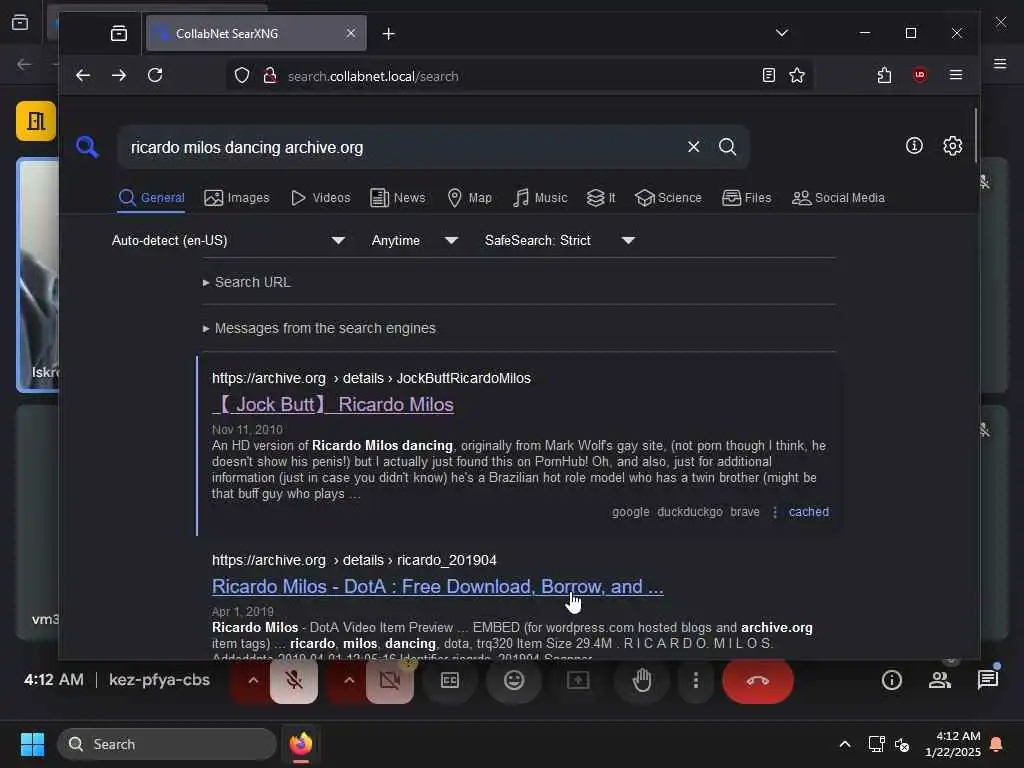1024x768 pixels.
Task: Open the meeting chat panel icon
Action: 988,680
